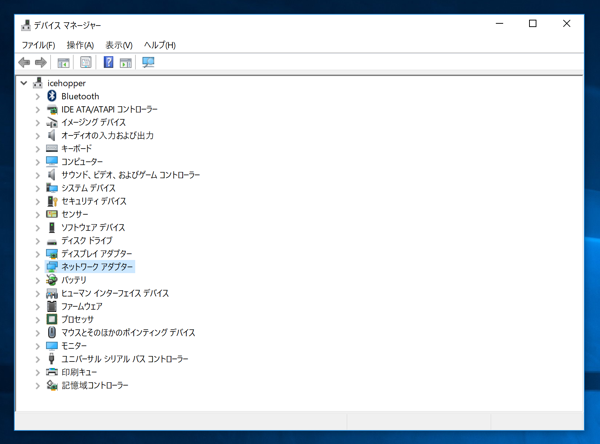Expand the ディスプレイ アダプター chevron
This screenshot has height=444, width=600.
38,254
